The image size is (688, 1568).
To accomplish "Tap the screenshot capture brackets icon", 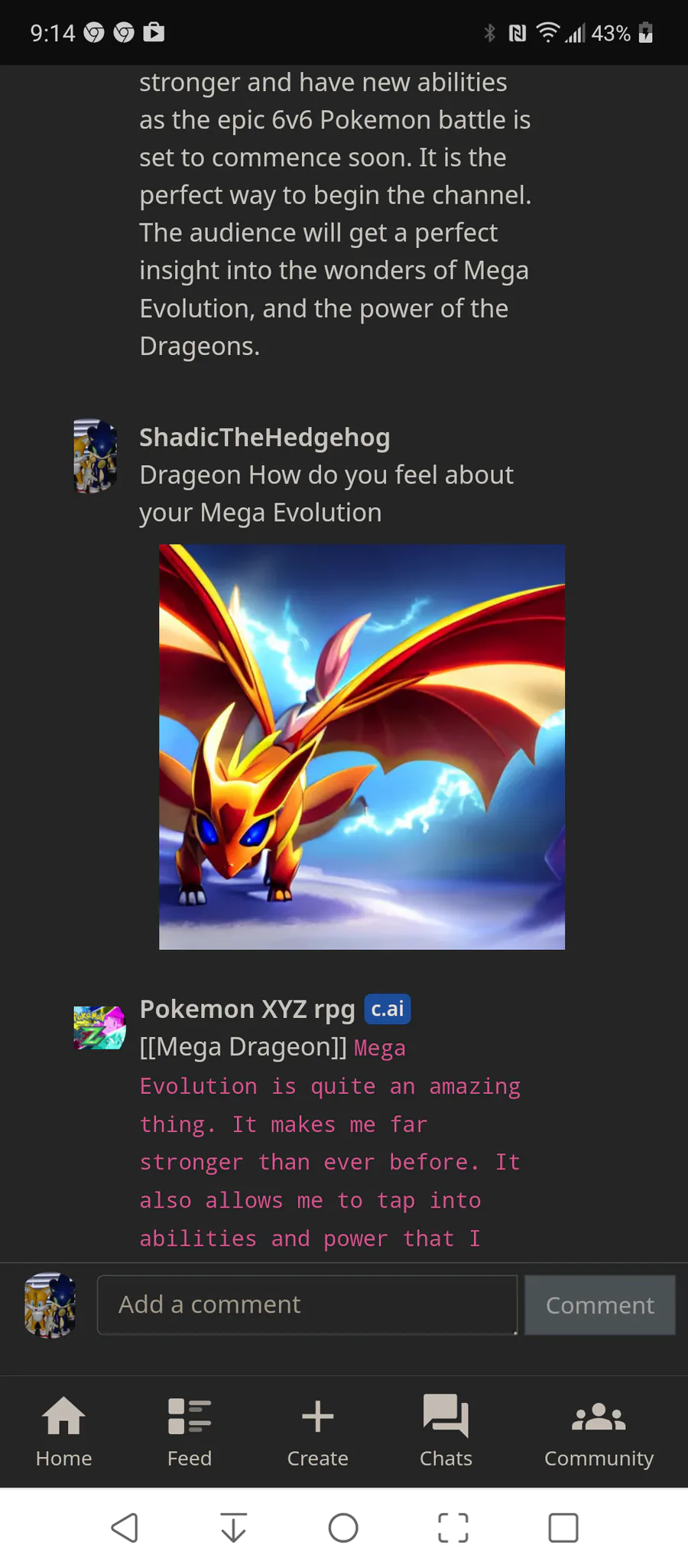I will point(453,1528).
